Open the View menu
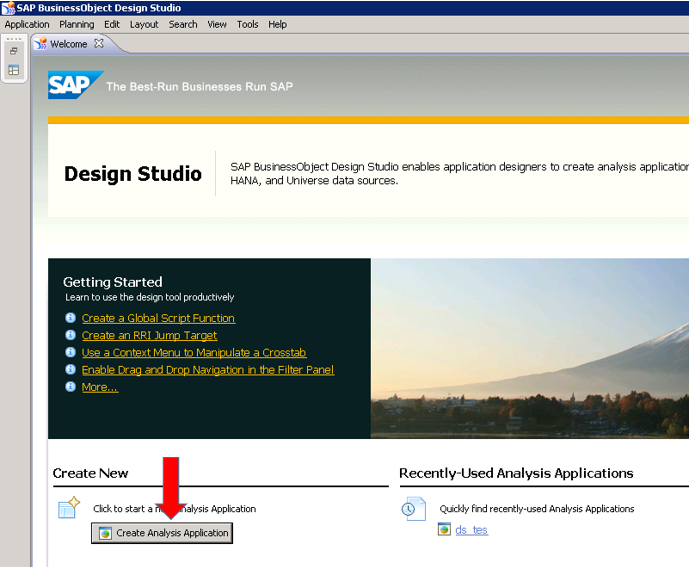This screenshot has height=567, width=692. [x=217, y=24]
